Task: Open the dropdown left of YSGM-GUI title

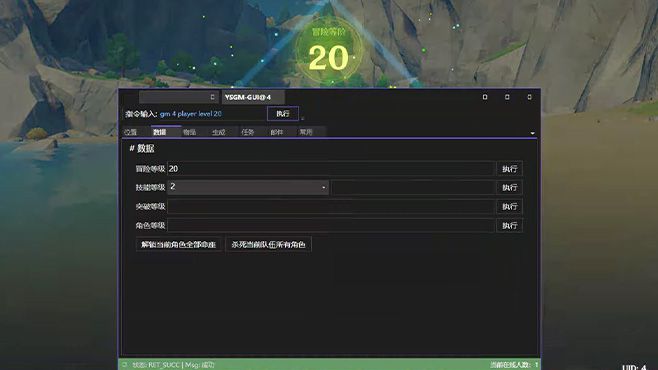Action: point(179,97)
